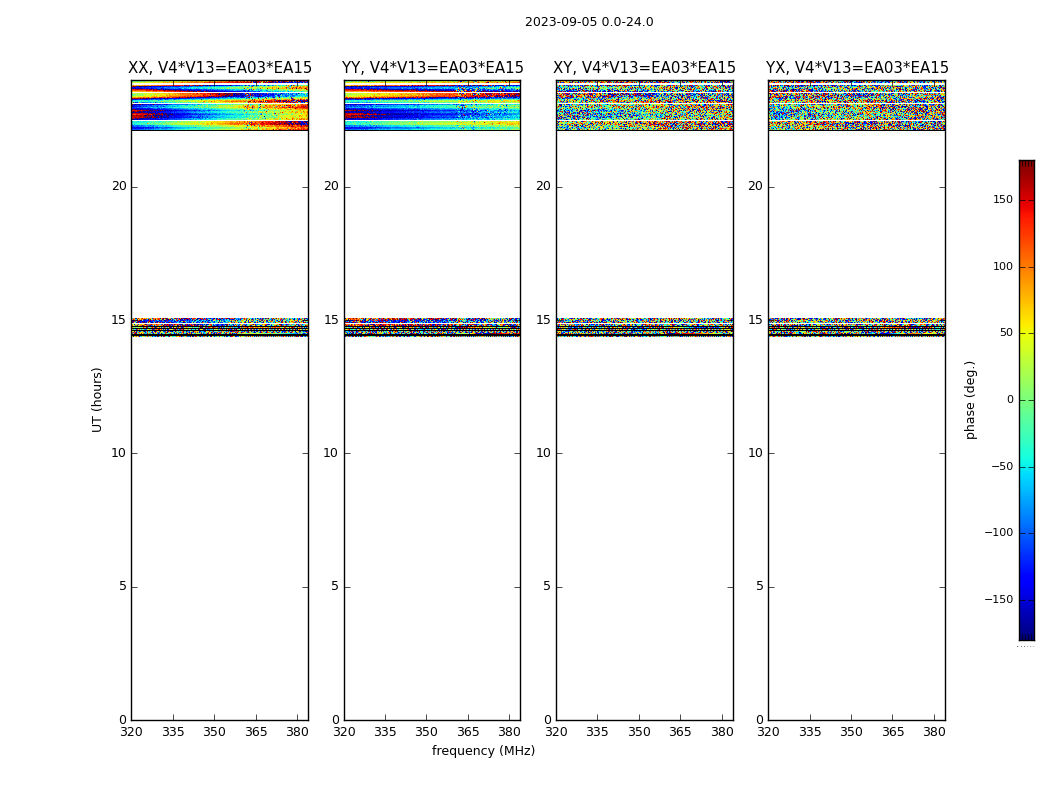Image resolution: width=1050 pixels, height=800 pixels.
Task: Click the "335" frequency tick under the XX panel
Action: (173, 732)
